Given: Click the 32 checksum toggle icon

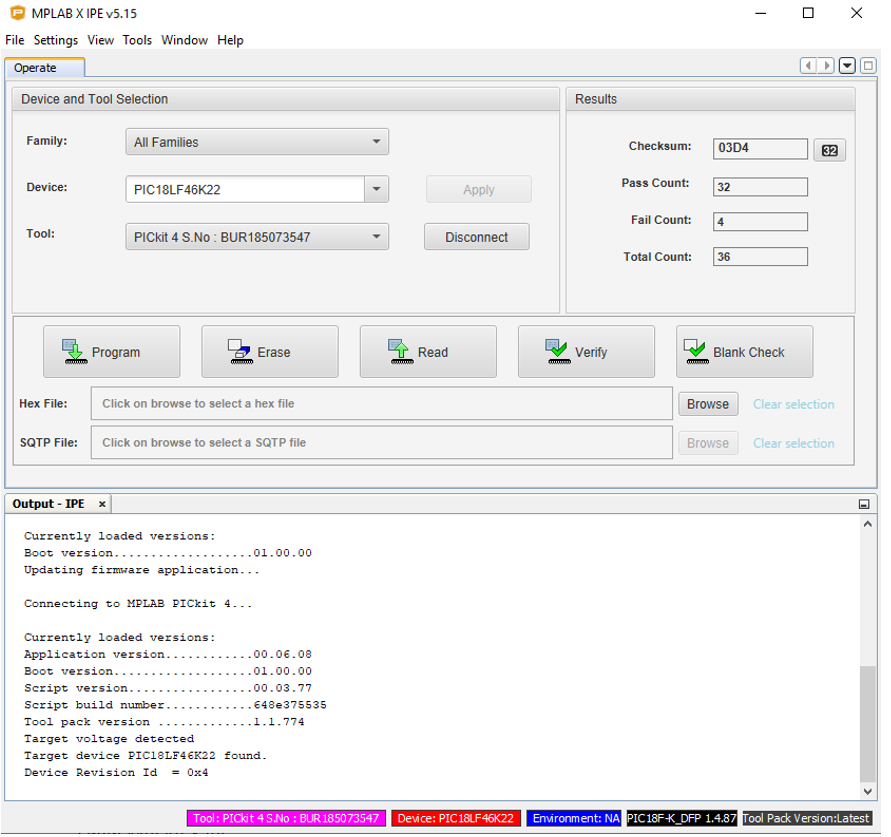Looking at the screenshot, I should click(x=829, y=151).
